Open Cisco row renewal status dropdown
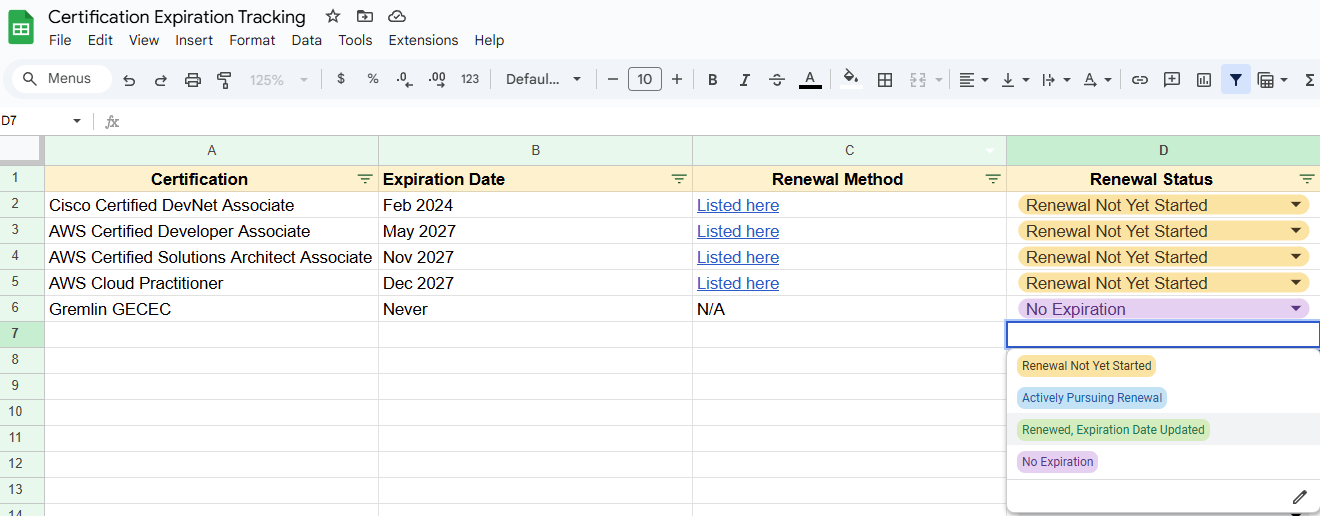This screenshot has height=516, width=1320. pyautogui.click(x=1296, y=205)
